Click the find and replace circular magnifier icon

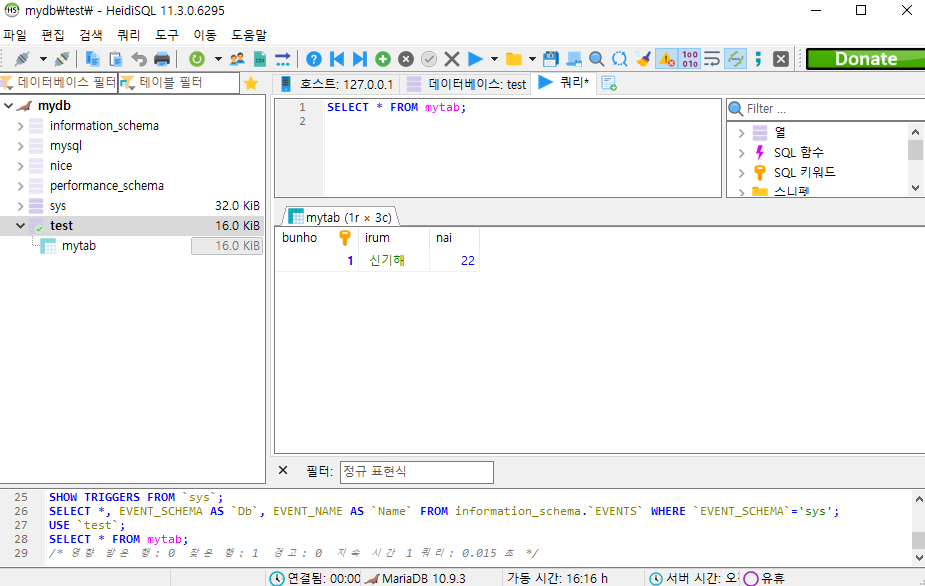tap(619, 59)
